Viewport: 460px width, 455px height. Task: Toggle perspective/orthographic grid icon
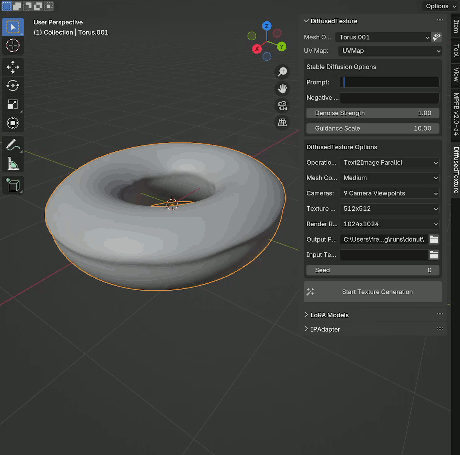282,122
